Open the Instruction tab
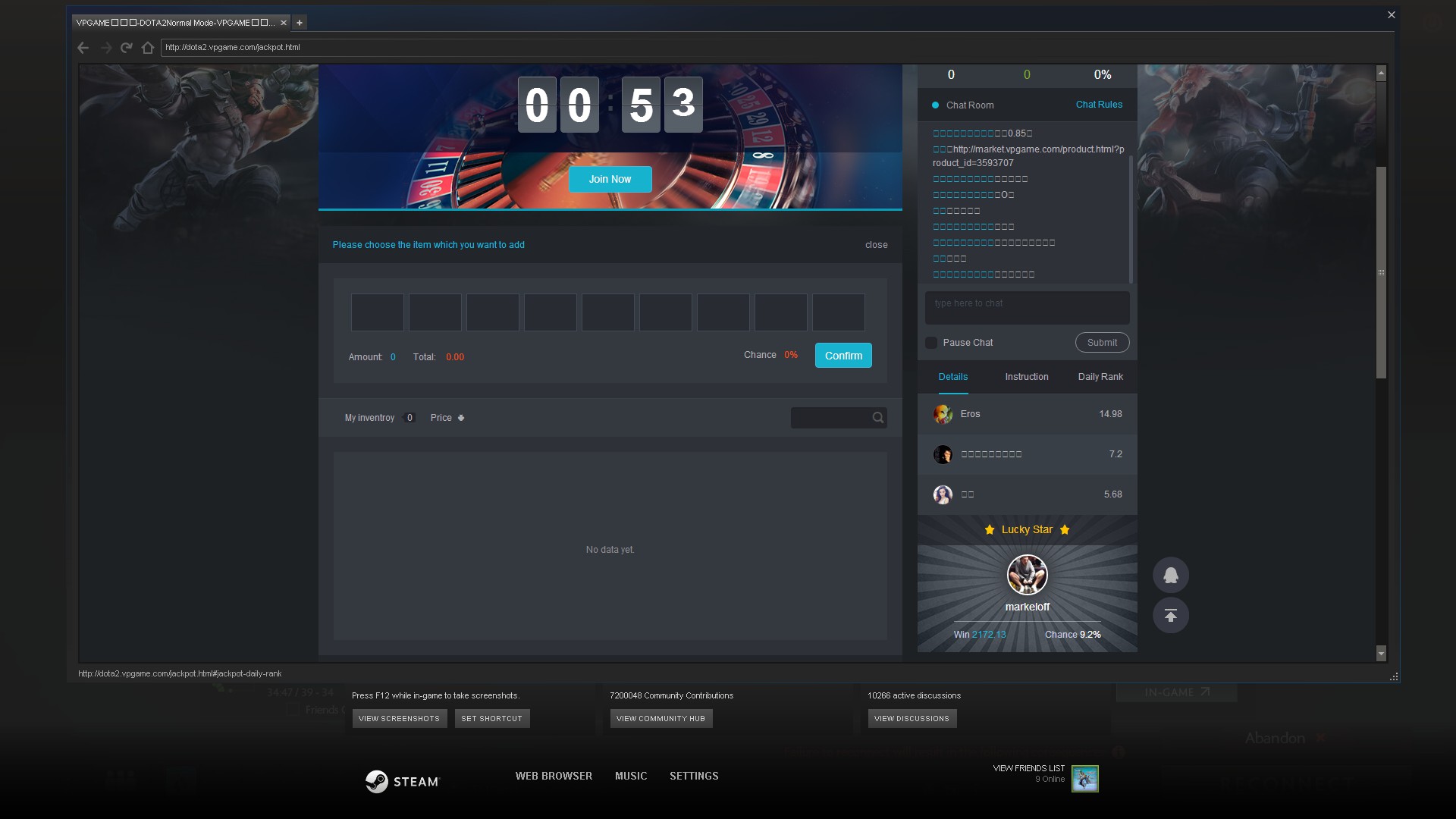Image resolution: width=1456 pixels, height=819 pixels. 1026,377
